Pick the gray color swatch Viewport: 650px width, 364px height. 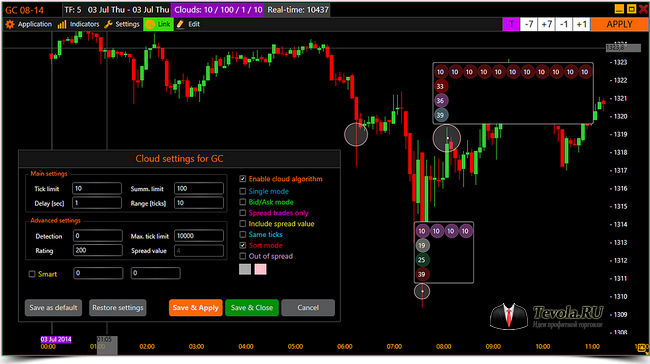245,269
